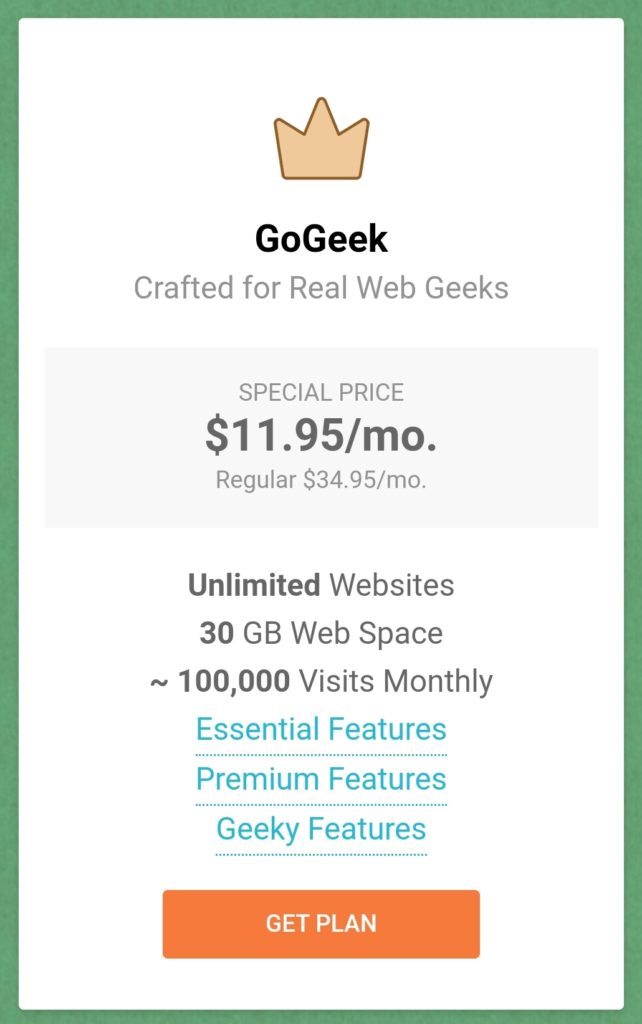Click the word Websites in the feature list
Viewport: 642px width, 1024px height.
[391, 585]
